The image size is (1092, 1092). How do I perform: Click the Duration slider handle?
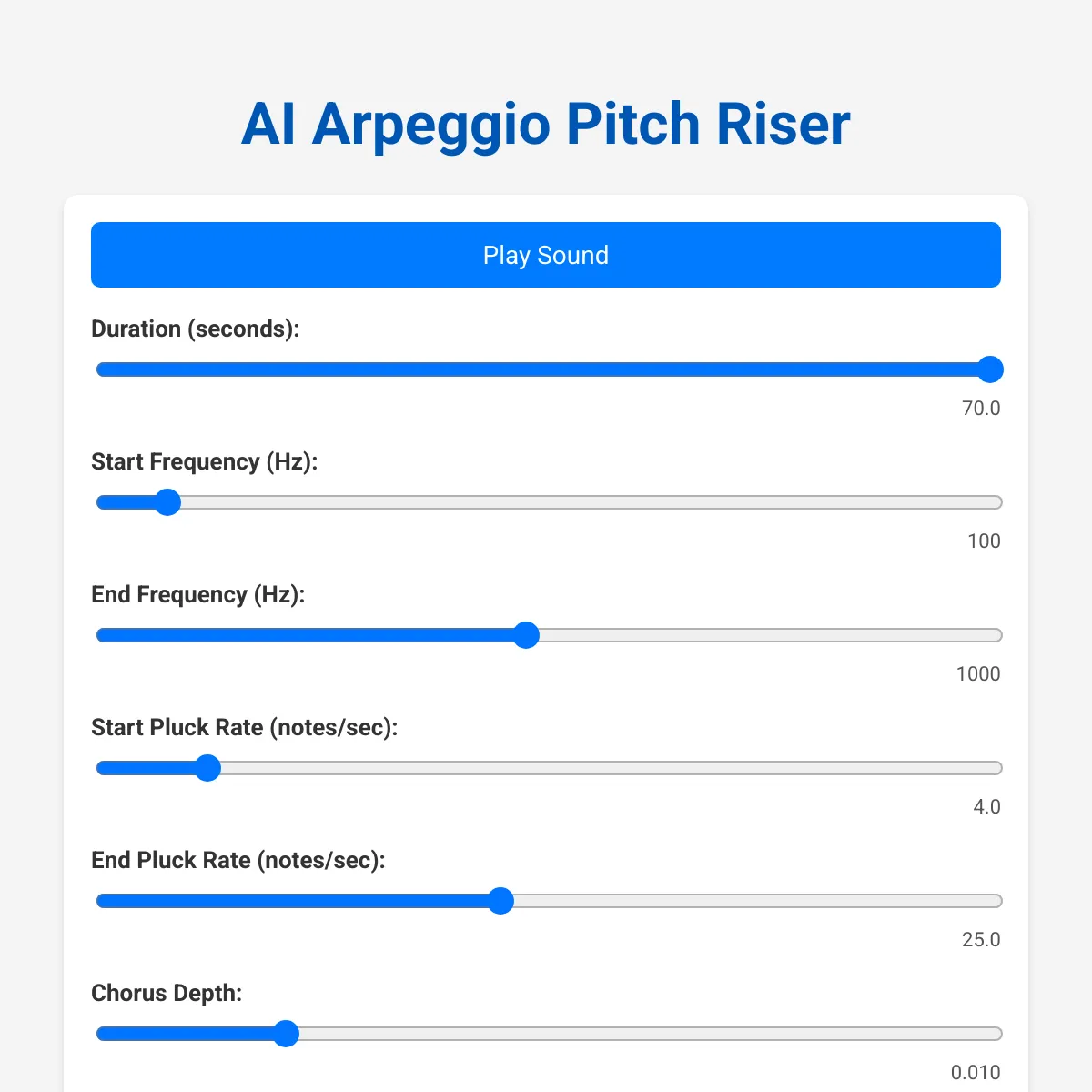(x=990, y=369)
